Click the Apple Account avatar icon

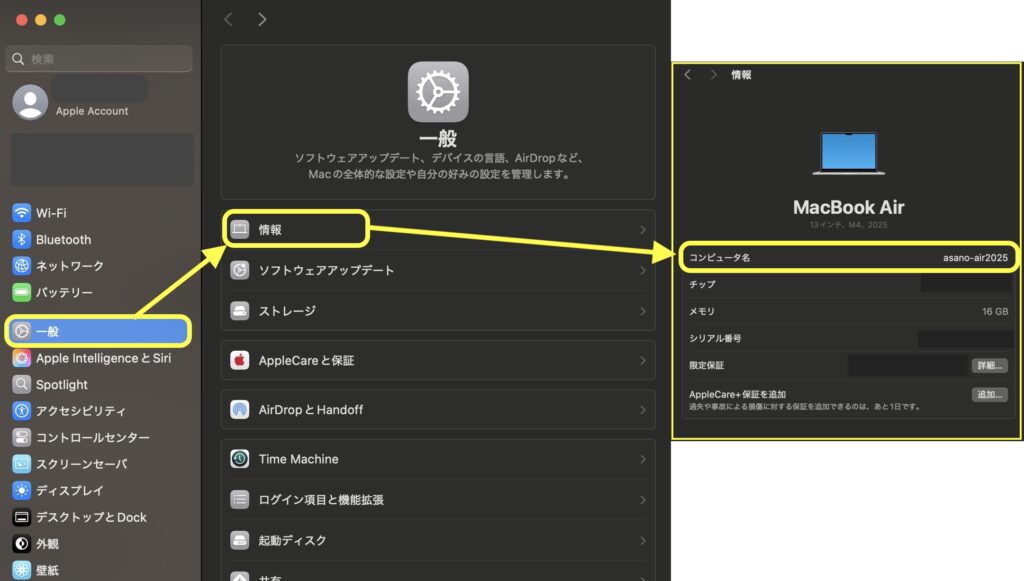(30, 102)
